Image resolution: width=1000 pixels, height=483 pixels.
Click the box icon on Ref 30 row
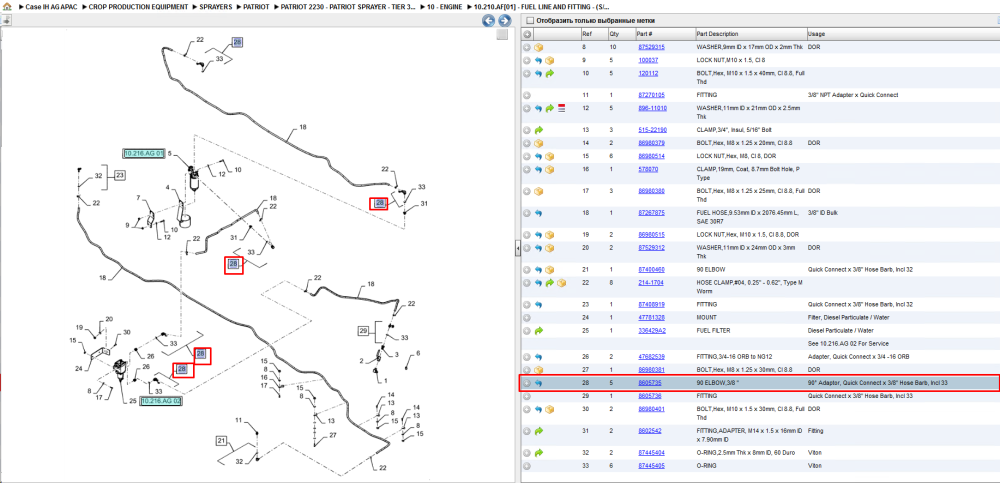(x=550, y=409)
